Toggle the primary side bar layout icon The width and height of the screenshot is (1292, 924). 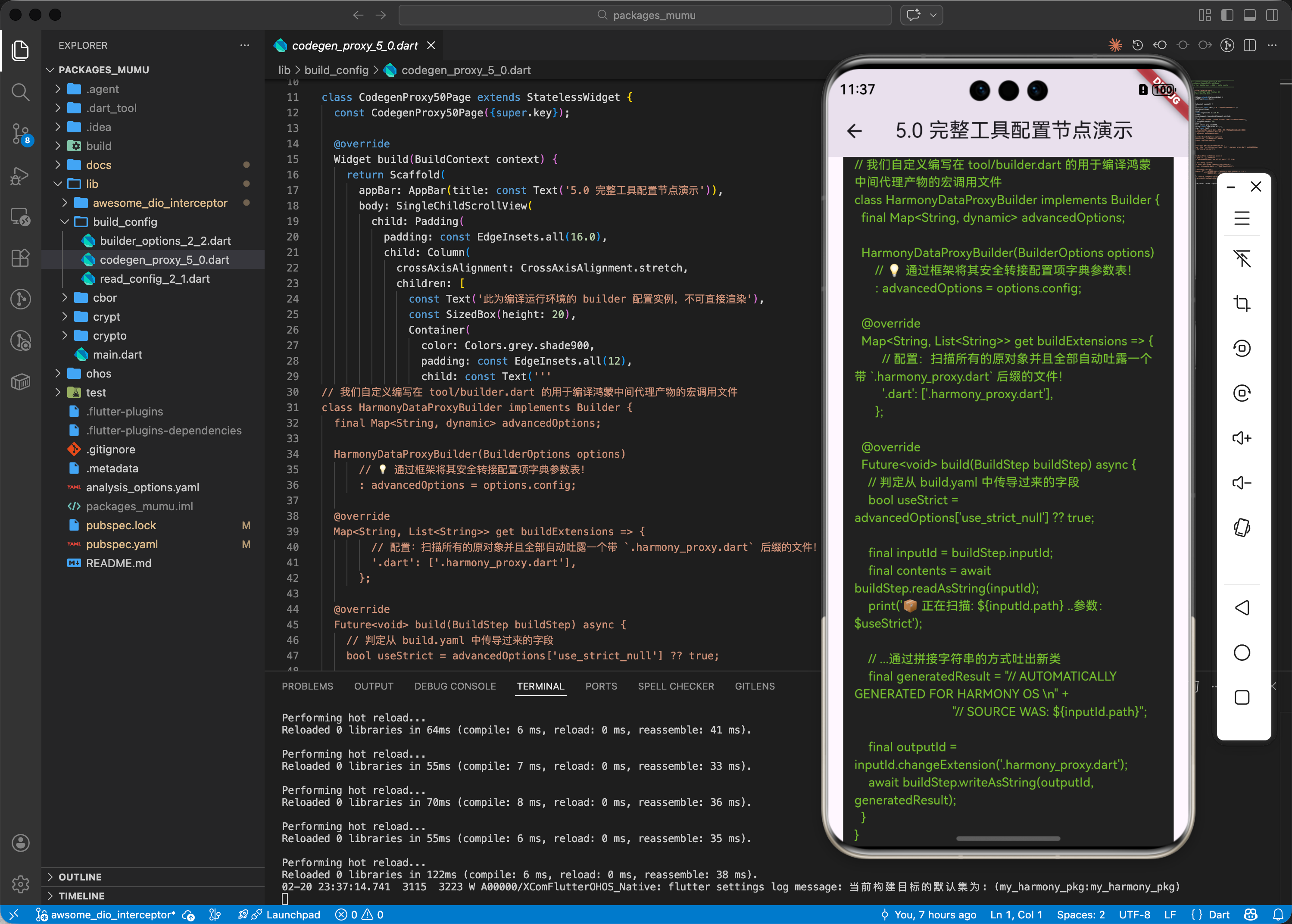[1227, 16]
